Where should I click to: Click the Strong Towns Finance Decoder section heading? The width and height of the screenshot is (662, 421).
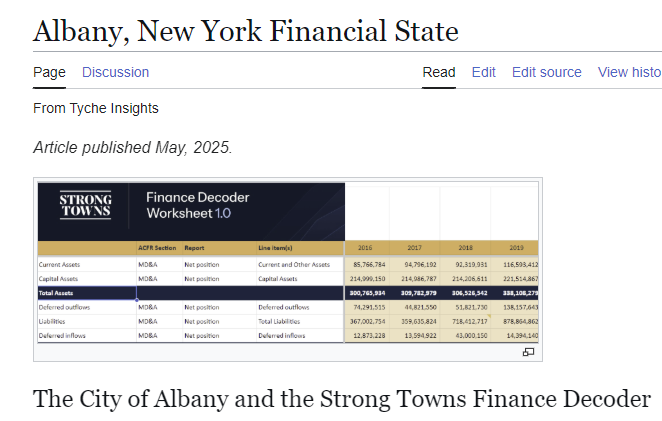tap(341, 398)
